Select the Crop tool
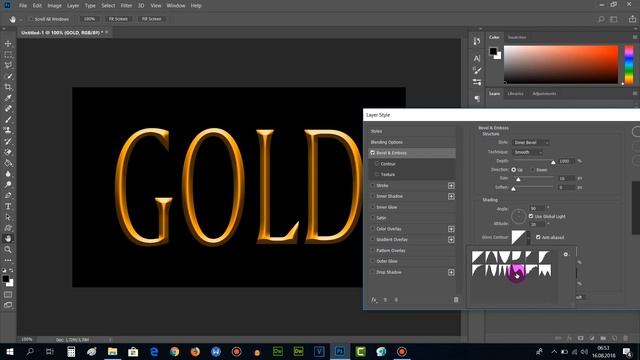This screenshot has width=640, height=360. 8,87
